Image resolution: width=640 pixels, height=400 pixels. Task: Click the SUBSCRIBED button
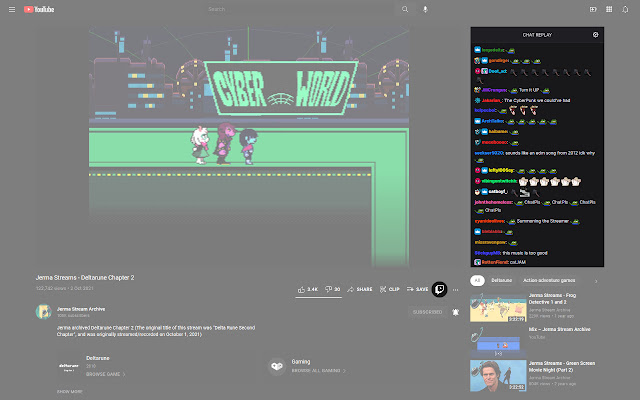point(427,312)
